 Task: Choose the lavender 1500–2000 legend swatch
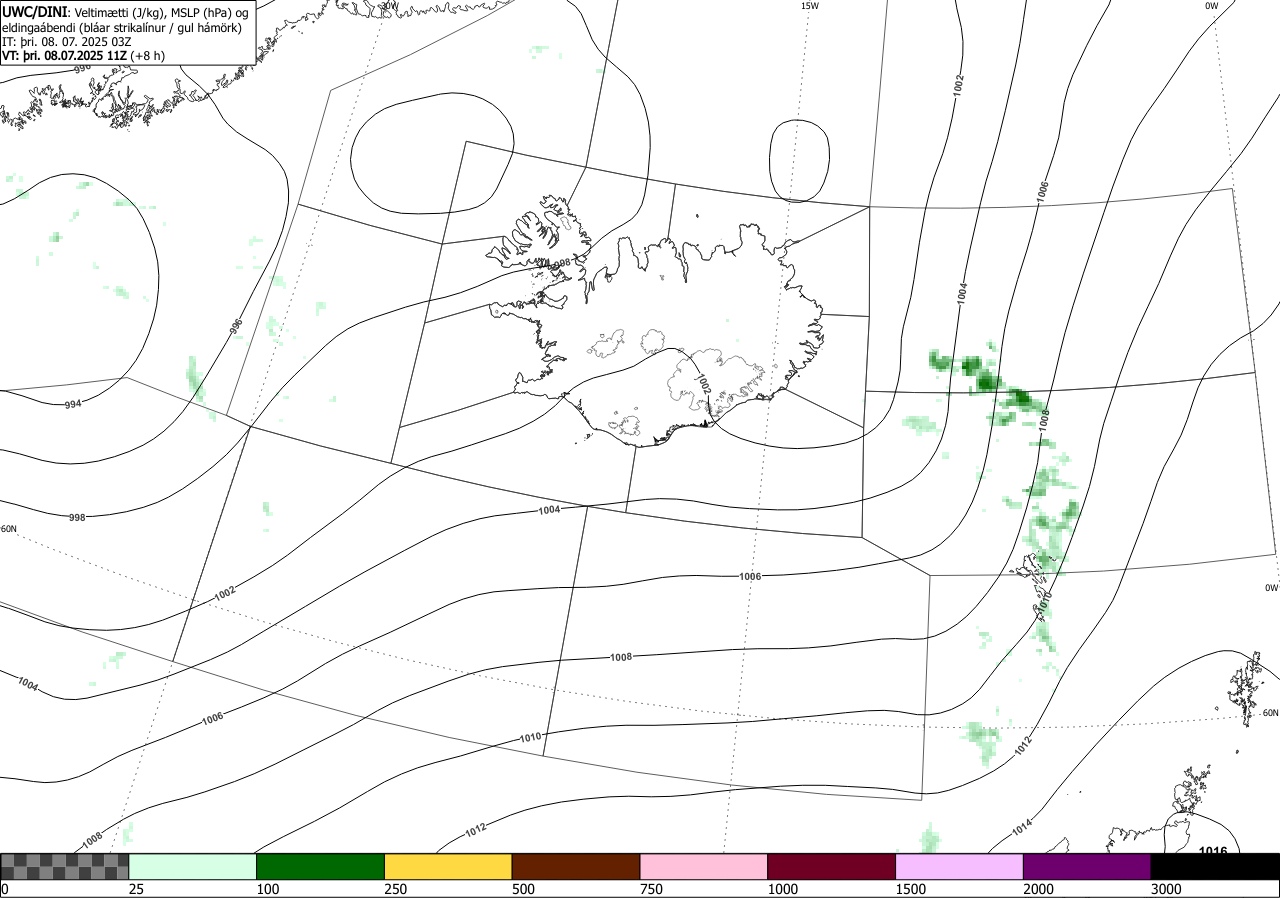coord(960,866)
